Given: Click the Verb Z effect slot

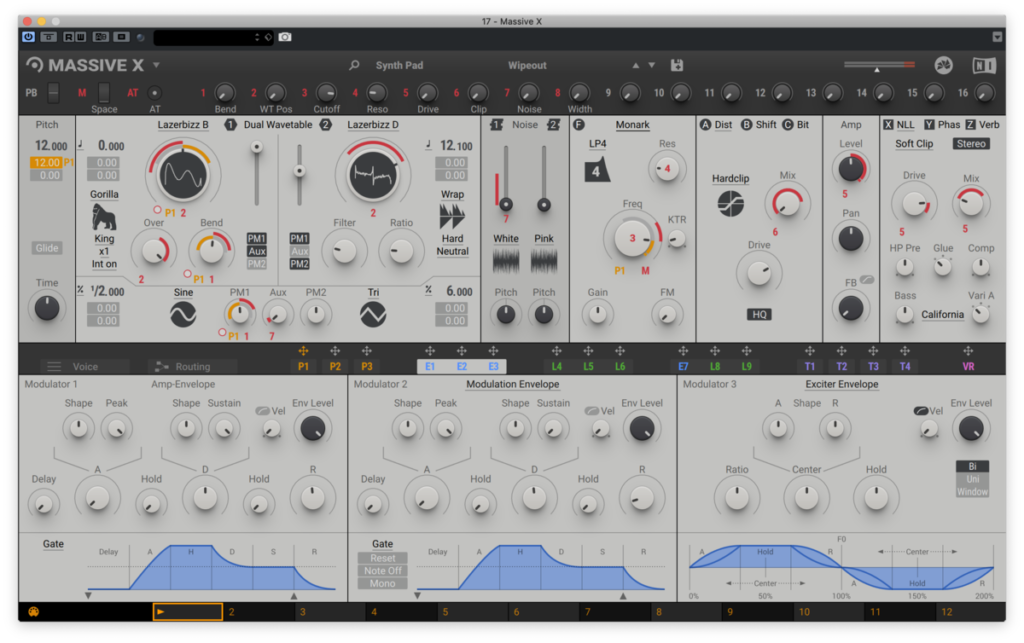Looking at the screenshot, I should 983,125.
